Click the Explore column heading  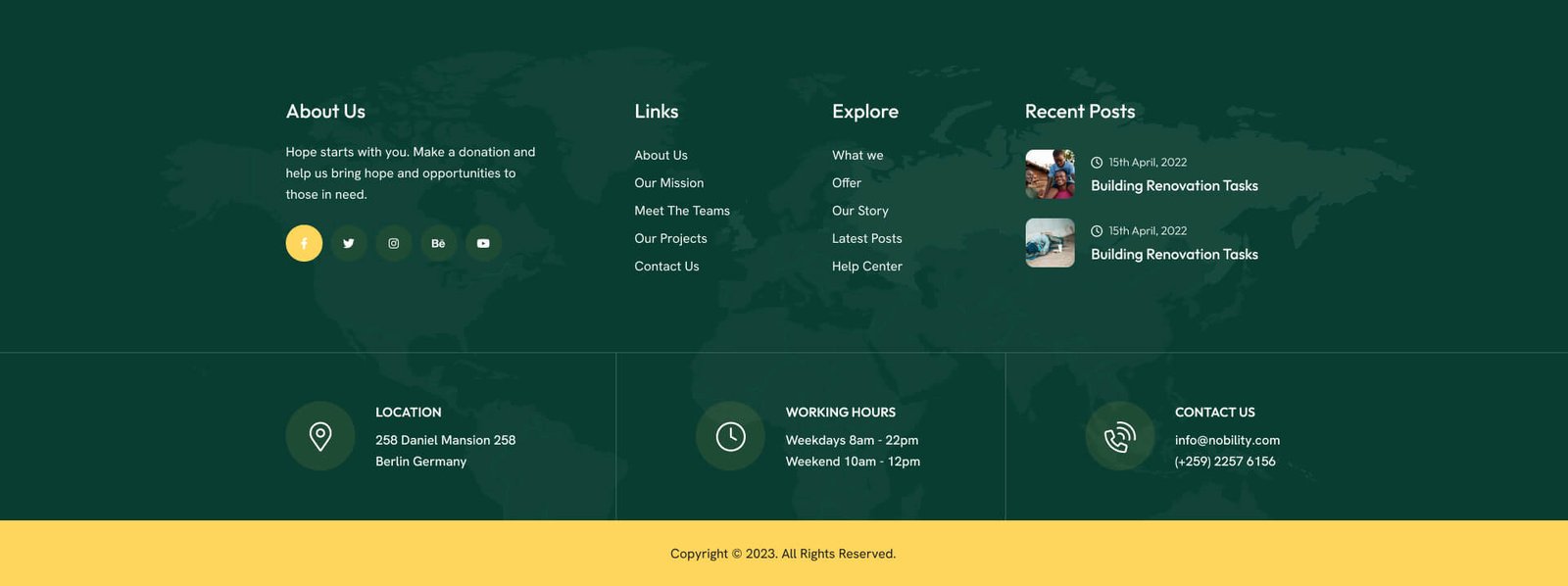[865, 112]
